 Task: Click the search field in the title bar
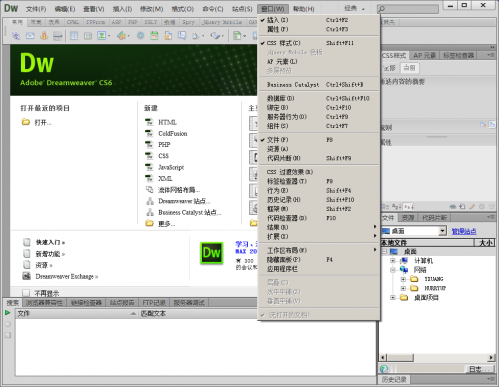coord(408,9)
